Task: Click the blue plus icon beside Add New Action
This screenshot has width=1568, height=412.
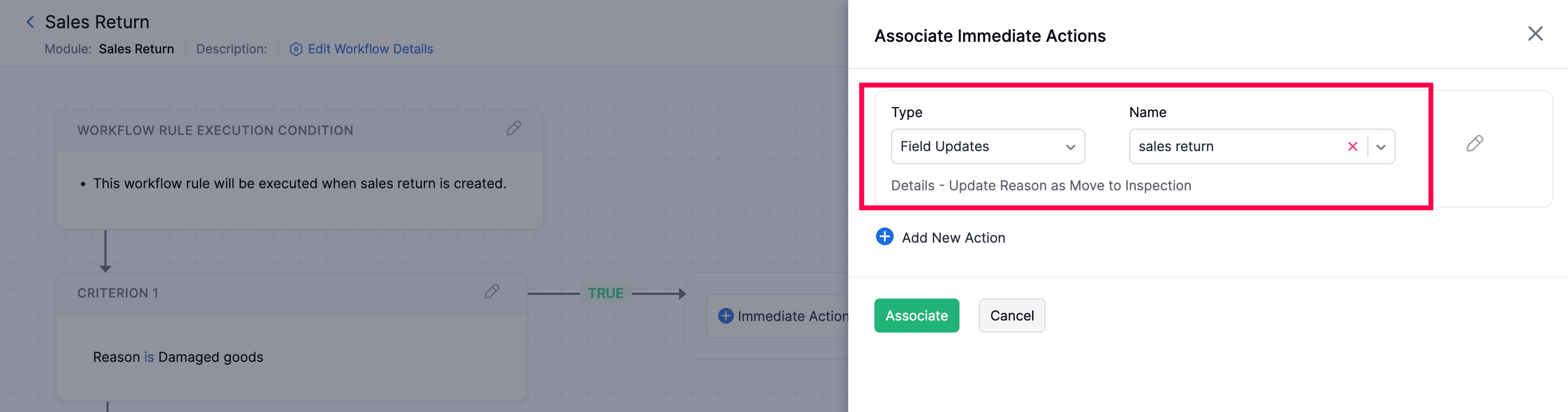Action: pos(884,236)
